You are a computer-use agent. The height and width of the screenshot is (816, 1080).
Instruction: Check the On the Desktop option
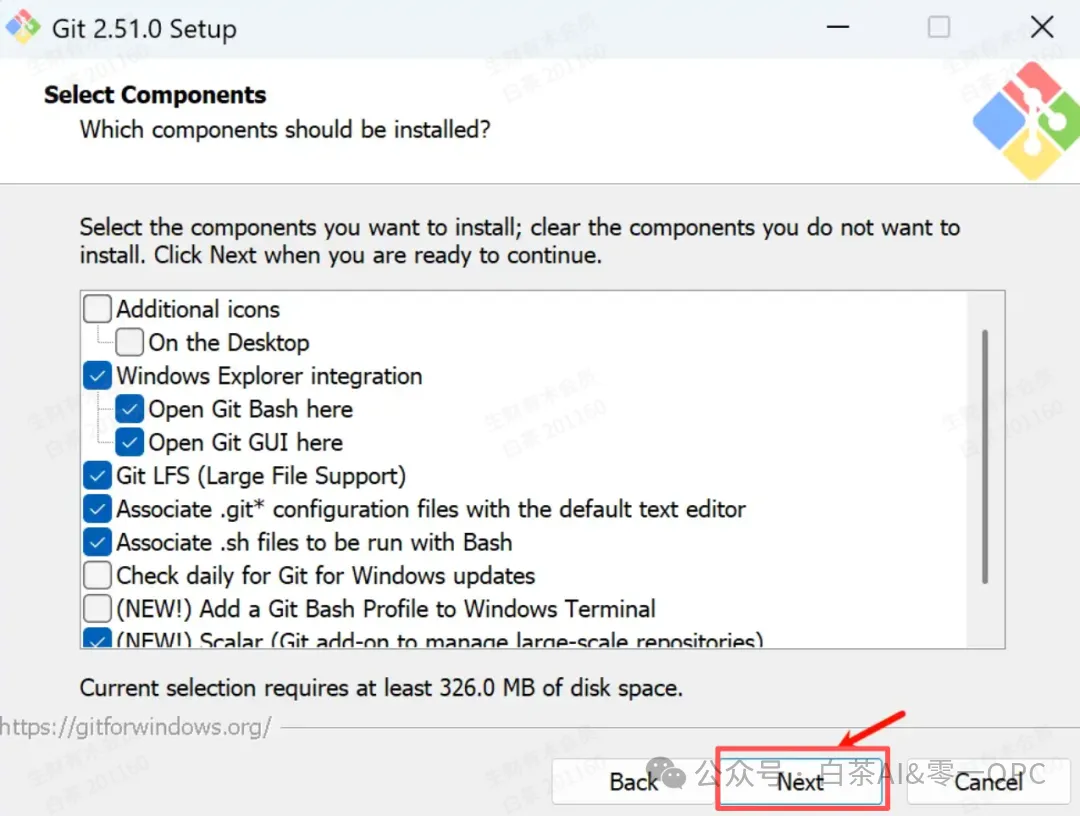129,342
